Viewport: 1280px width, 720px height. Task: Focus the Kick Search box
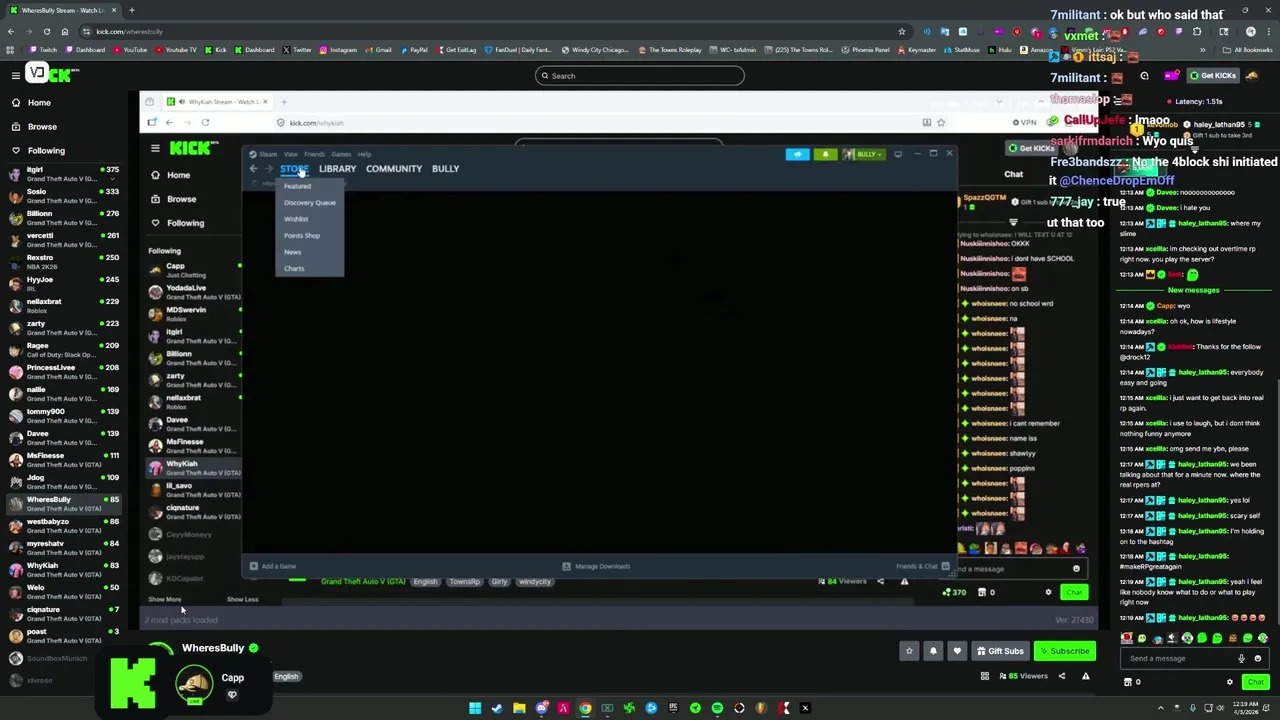click(x=640, y=76)
